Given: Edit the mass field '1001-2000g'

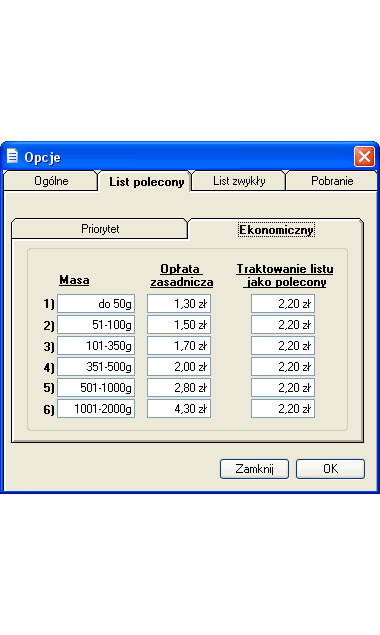Looking at the screenshot, I should [x=96, y=409].
